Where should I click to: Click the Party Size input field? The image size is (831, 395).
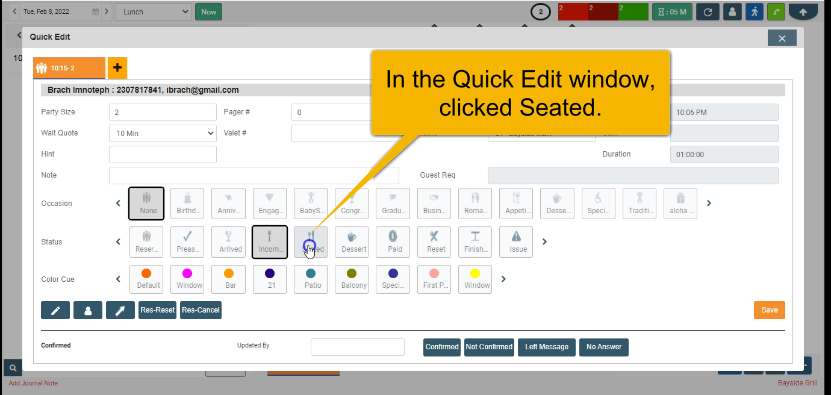[163, 112]
